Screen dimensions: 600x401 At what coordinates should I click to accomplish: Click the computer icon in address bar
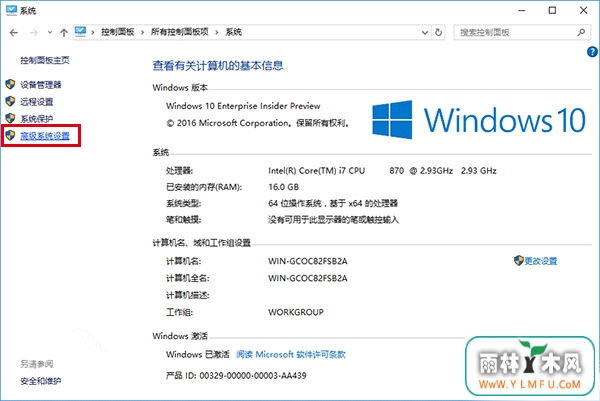tap(80, 32)
